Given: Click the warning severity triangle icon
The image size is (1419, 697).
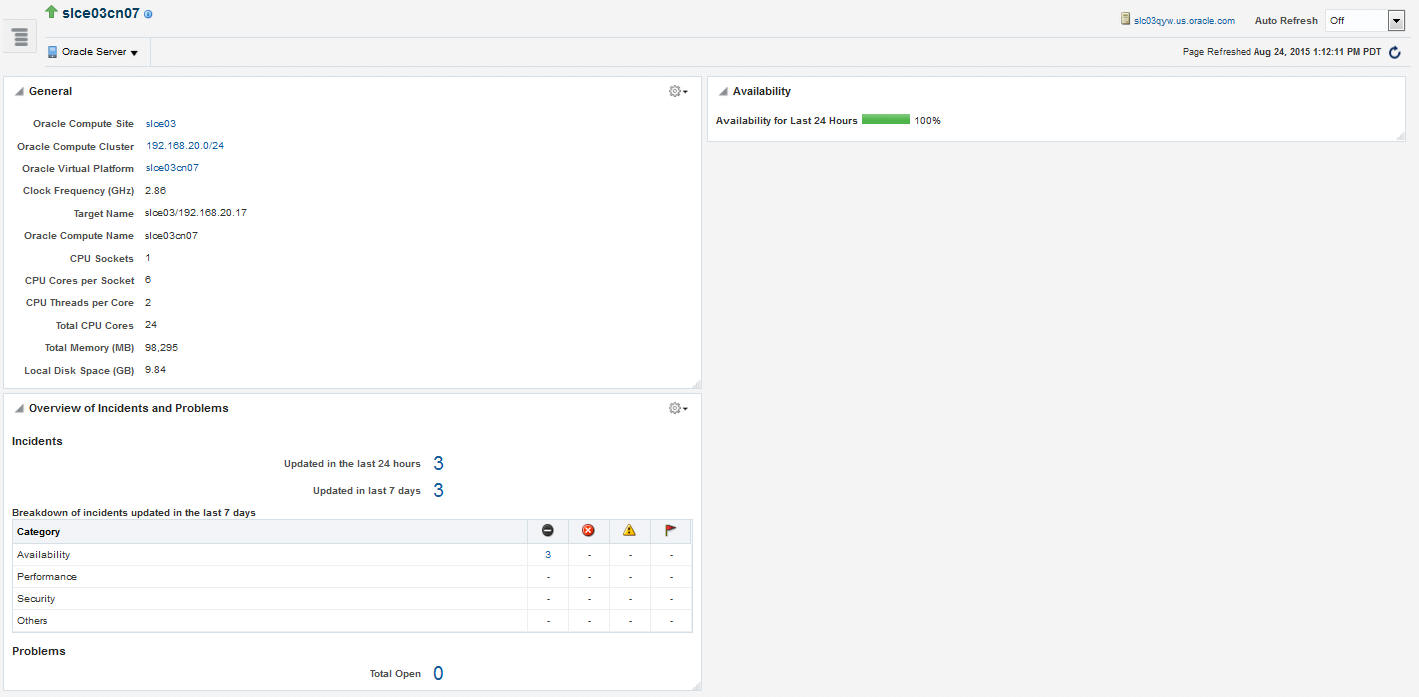Looking at the screenshot, I should click(629, 531).
